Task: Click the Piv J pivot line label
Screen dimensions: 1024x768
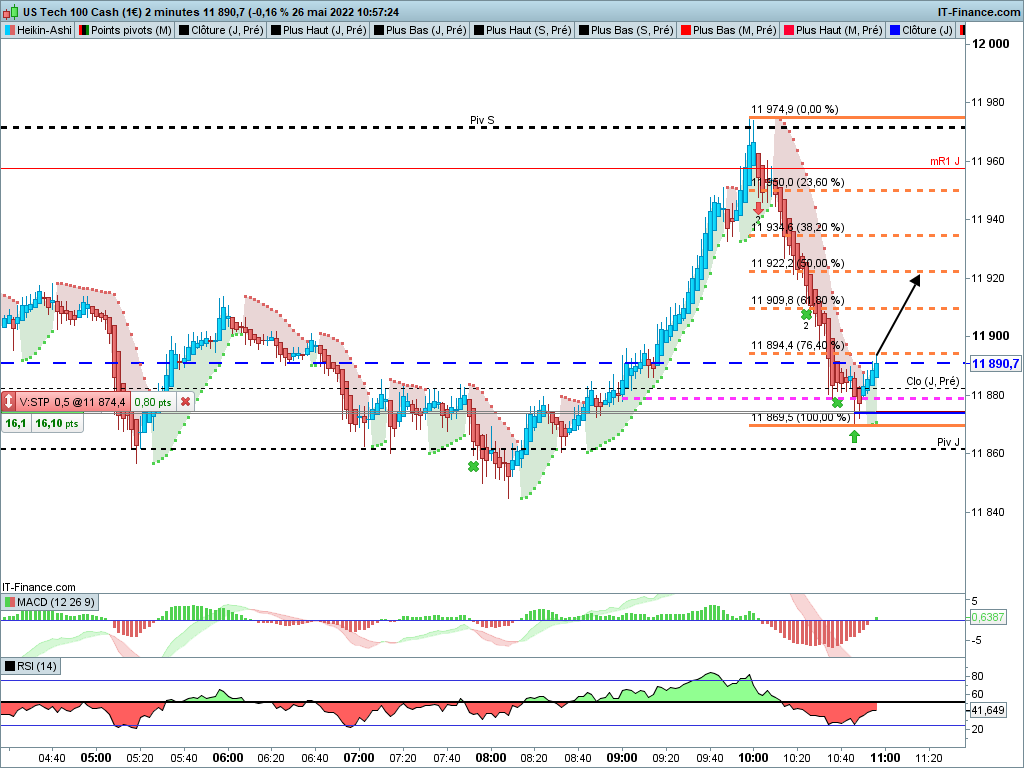Action: (x=948, y=442)
